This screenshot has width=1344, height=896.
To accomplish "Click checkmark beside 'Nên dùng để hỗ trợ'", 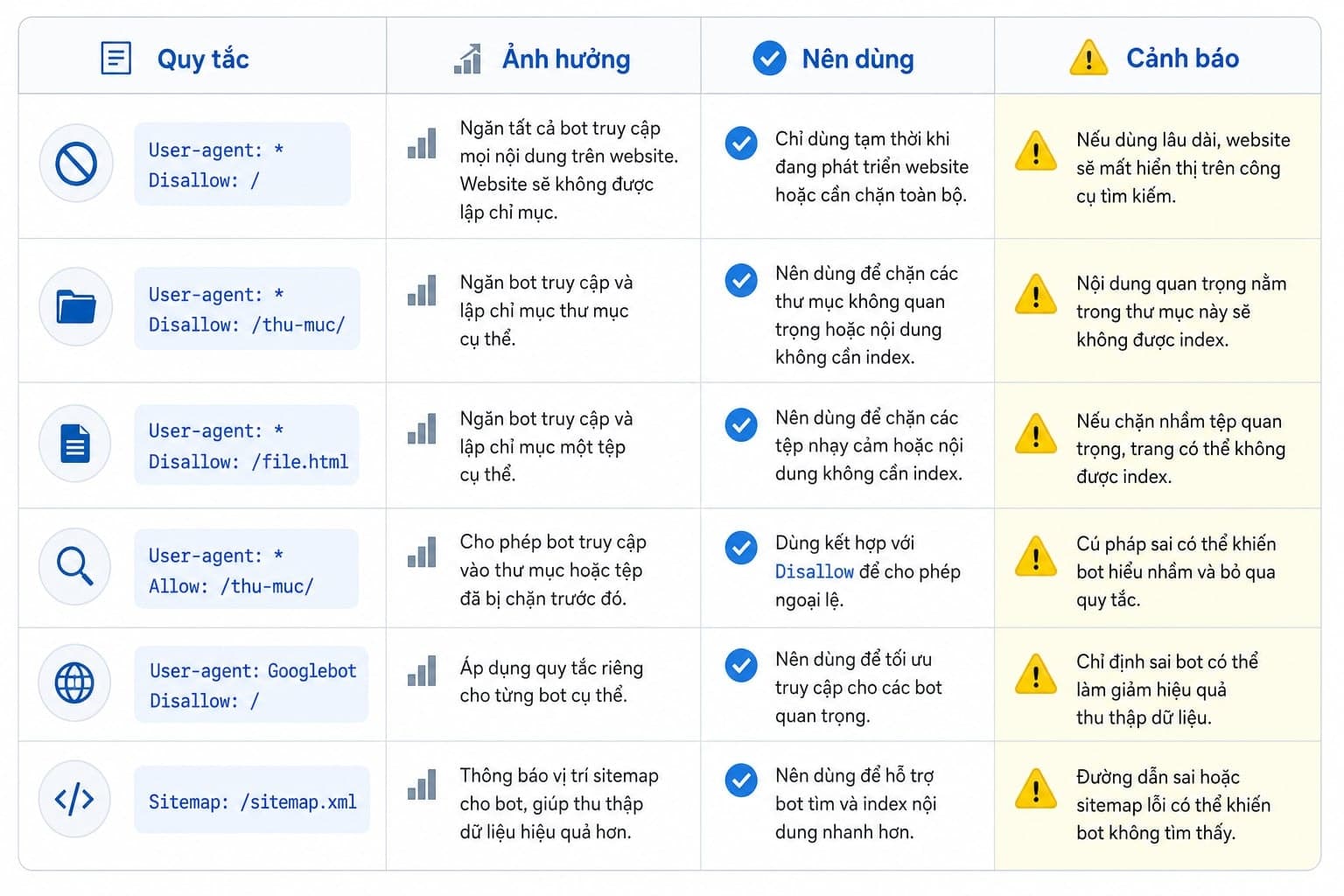I will click(x=741, y=779).
